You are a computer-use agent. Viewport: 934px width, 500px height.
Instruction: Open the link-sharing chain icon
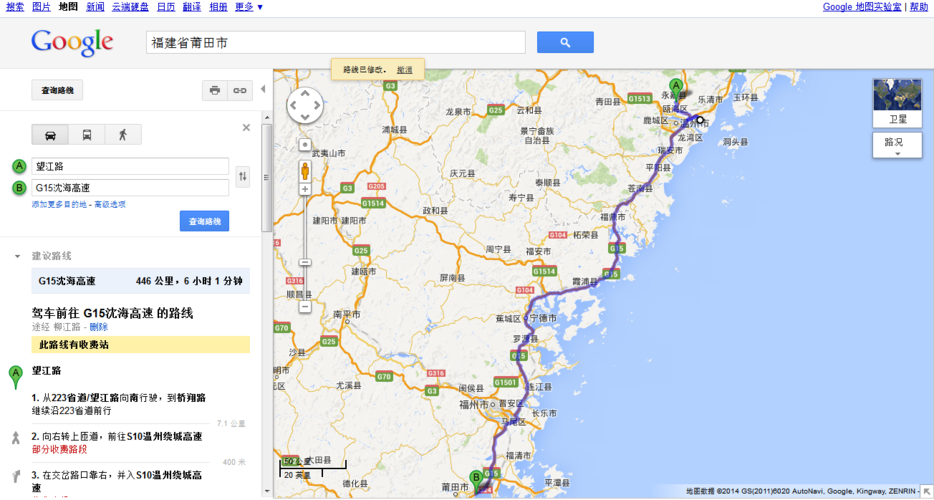pos(240,91)
